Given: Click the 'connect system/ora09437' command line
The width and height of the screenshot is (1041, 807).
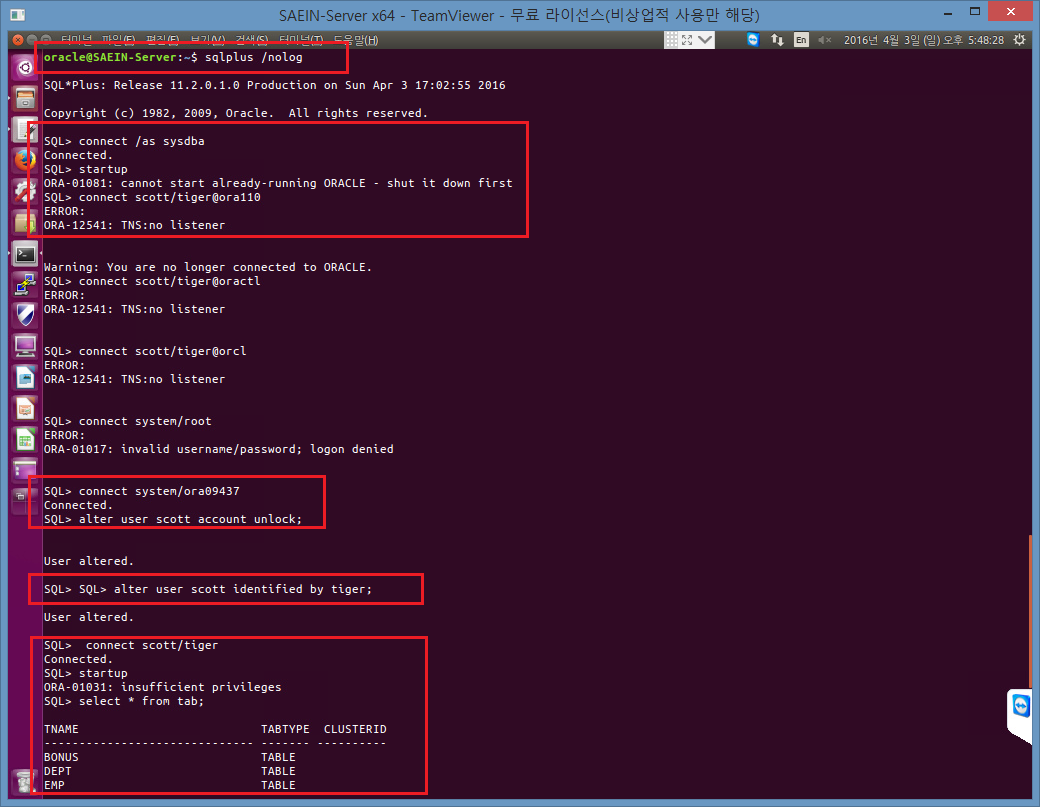Looking at the screenshot, I should pos(141,492).
